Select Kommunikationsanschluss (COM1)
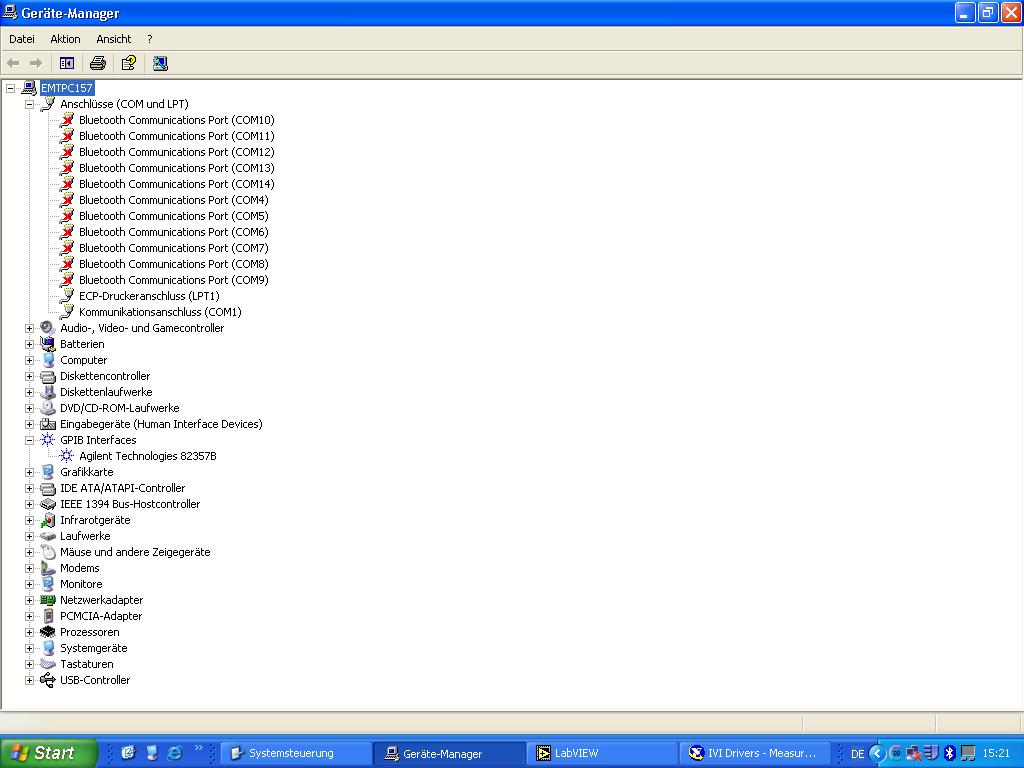Screen dimensions: 1024x768 point(160,312)
